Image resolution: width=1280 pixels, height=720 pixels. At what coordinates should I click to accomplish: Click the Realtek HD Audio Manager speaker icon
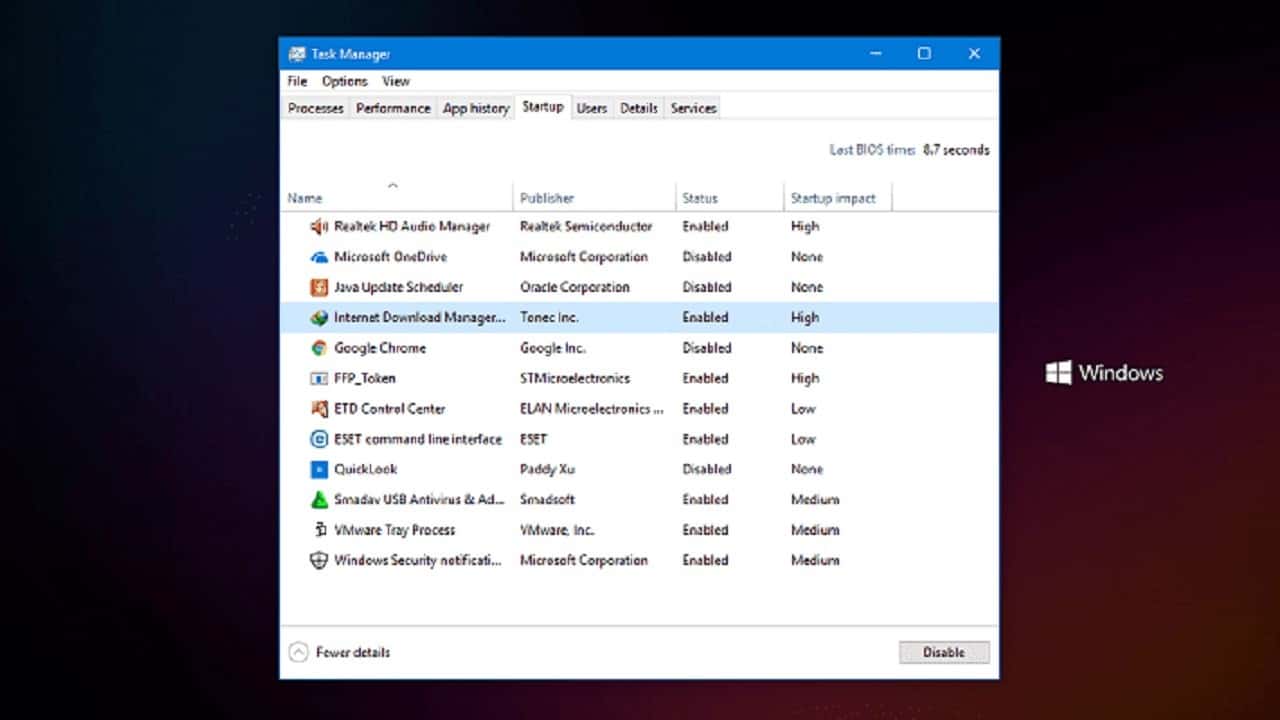(319, 227)
